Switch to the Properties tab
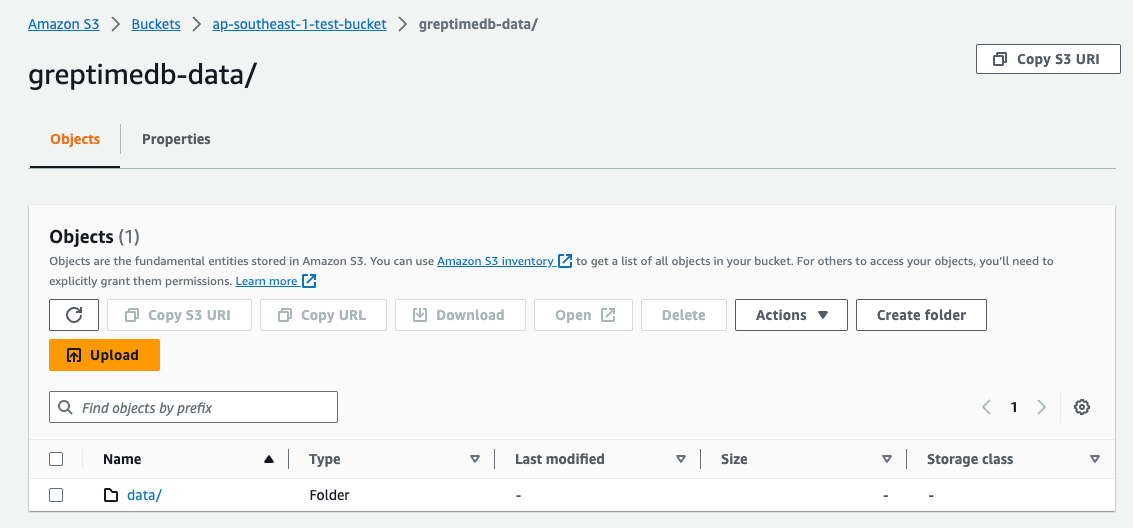The image size is (1133, 528). click(176, 139)
